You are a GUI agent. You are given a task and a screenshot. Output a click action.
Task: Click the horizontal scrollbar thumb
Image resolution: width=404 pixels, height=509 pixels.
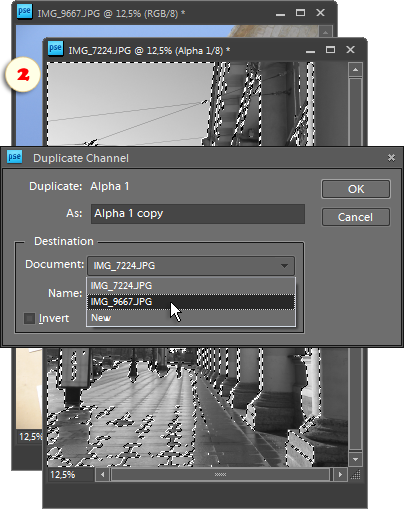(x=220, y=474)
